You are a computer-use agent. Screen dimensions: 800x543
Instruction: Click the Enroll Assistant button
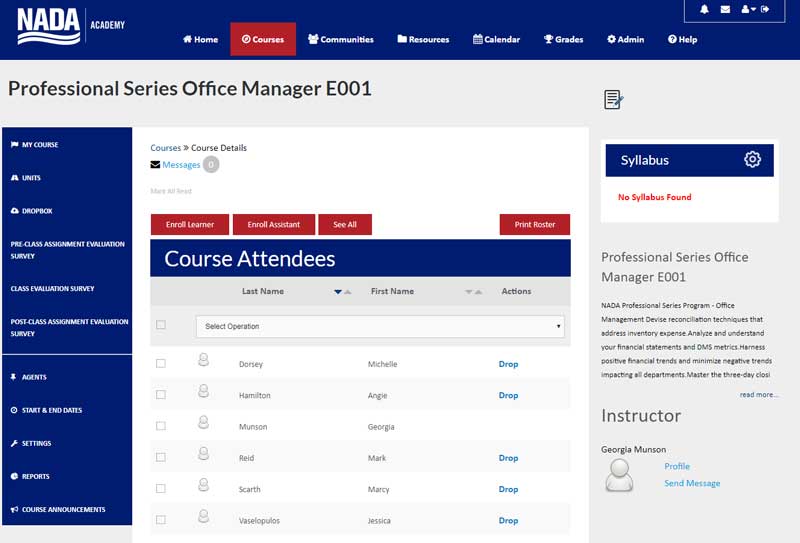pyautogui.click(x=273, y=225)
